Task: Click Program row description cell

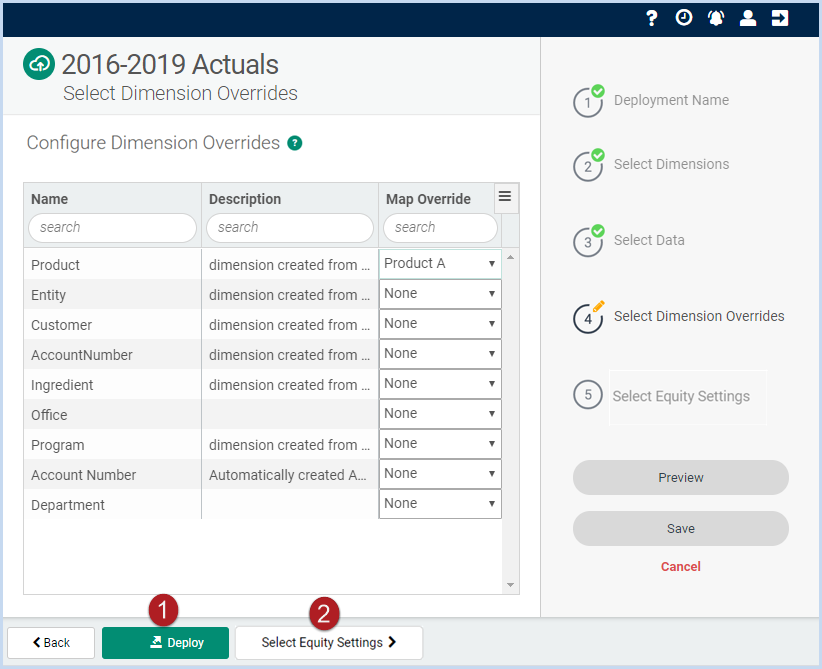Action: pyautogui.click(x=289, y=445)
